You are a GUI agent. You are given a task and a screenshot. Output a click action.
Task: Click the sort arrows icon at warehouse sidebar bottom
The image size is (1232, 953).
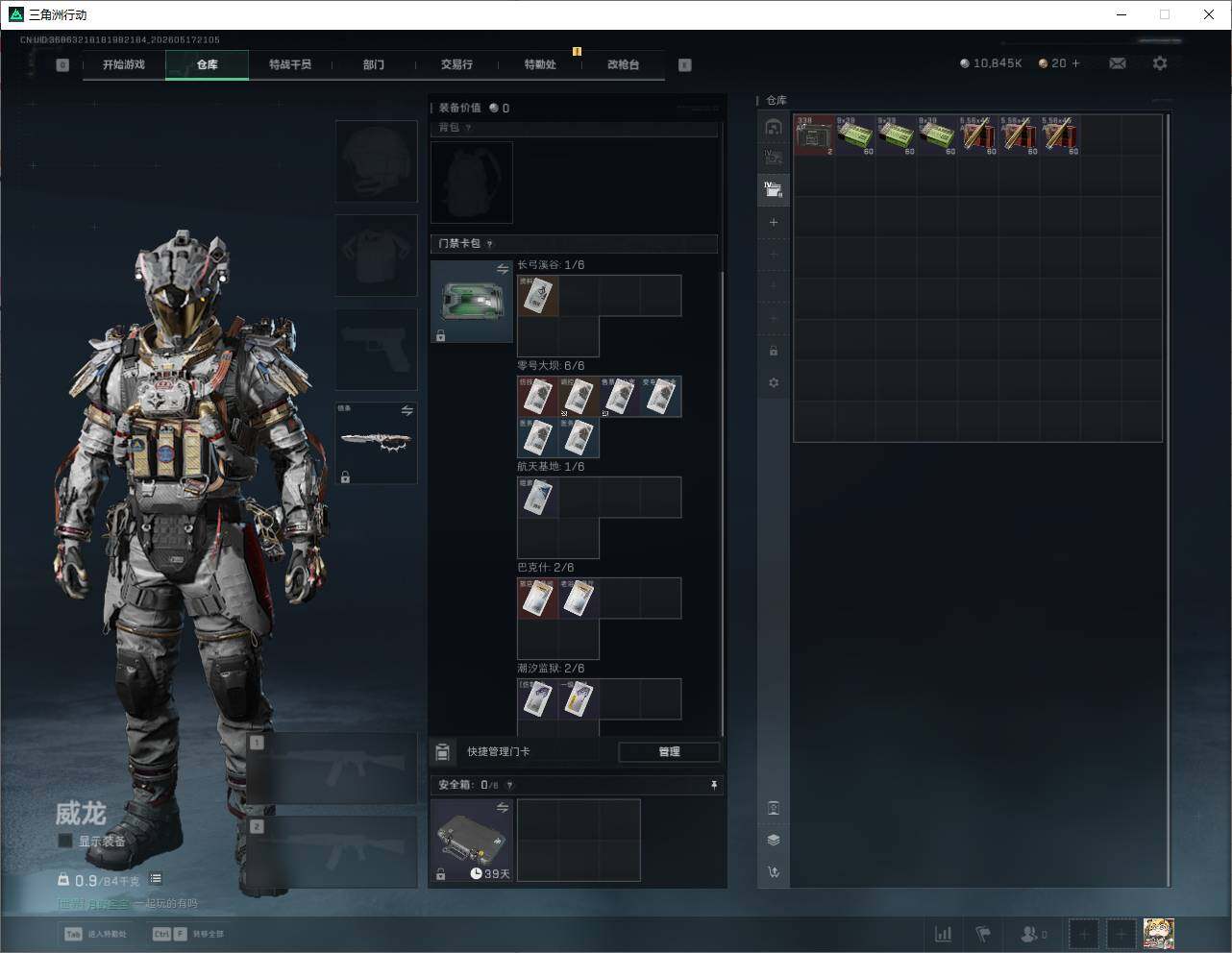[x=774, y=872]
